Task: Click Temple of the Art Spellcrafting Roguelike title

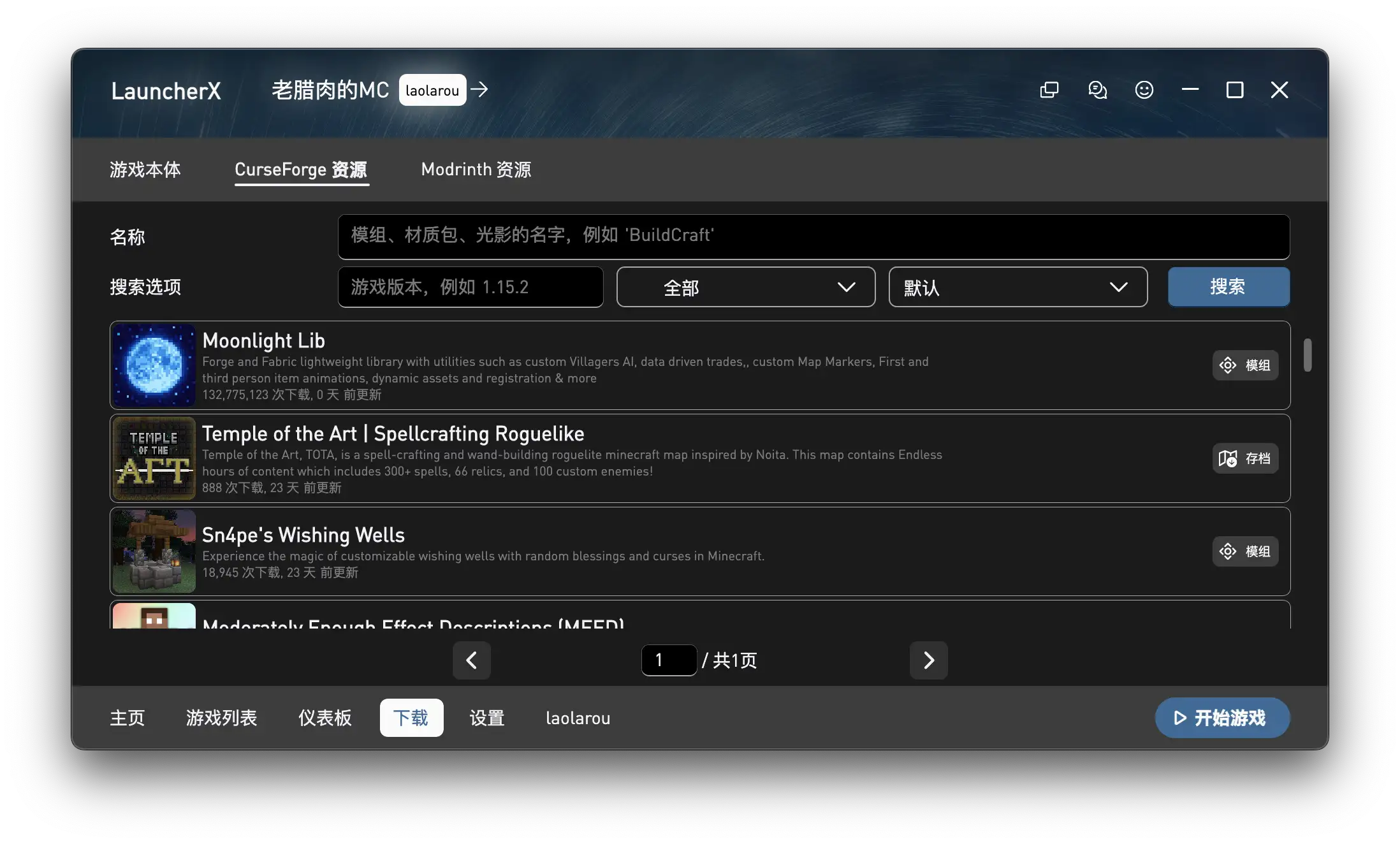Action: tap(393, 433)
